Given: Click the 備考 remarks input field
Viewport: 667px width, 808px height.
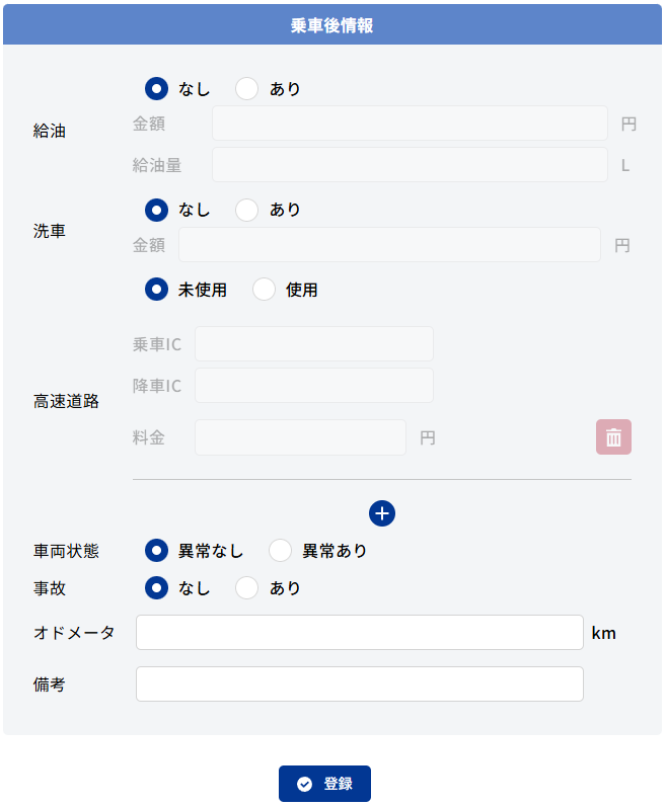Looking at the screenshot, I should (x=360, y=684).
